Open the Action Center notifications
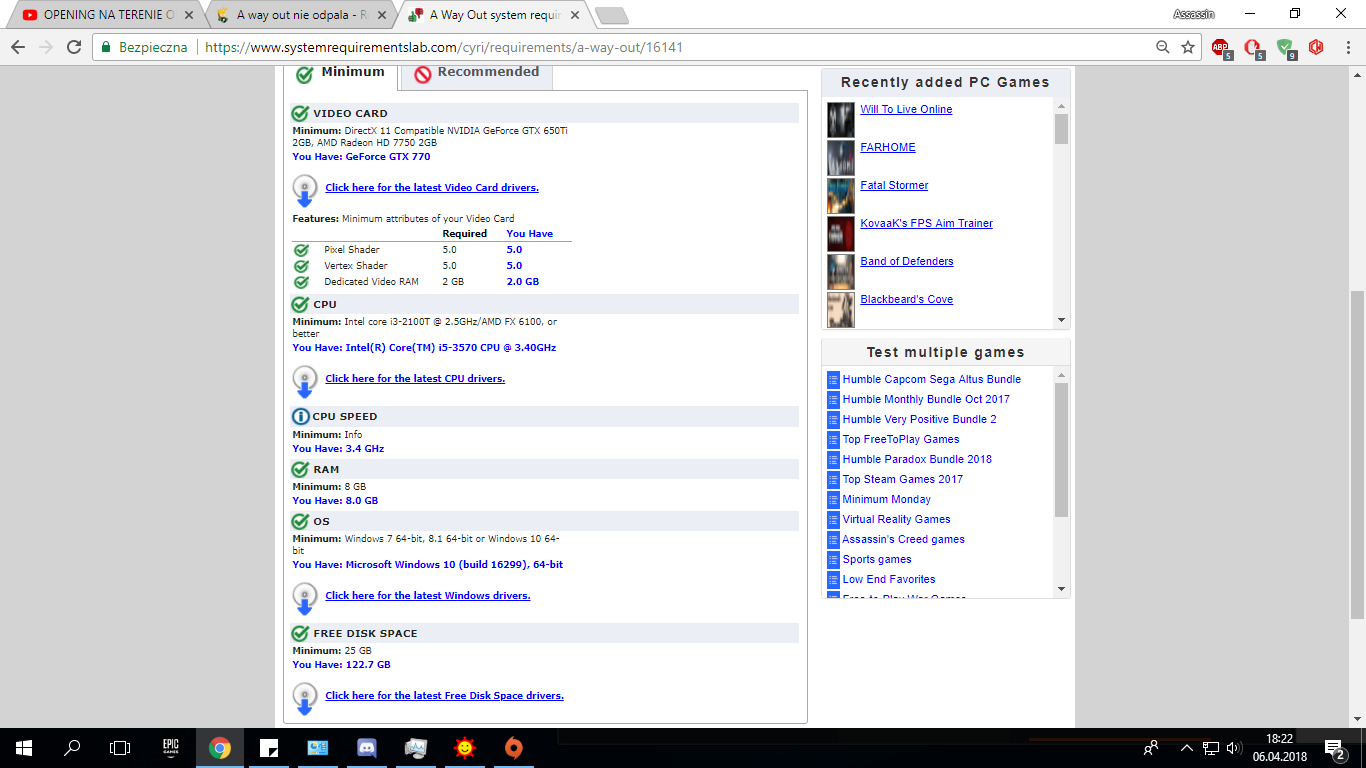Viewport: 1366px width, 768px height. click(1334, 747)
